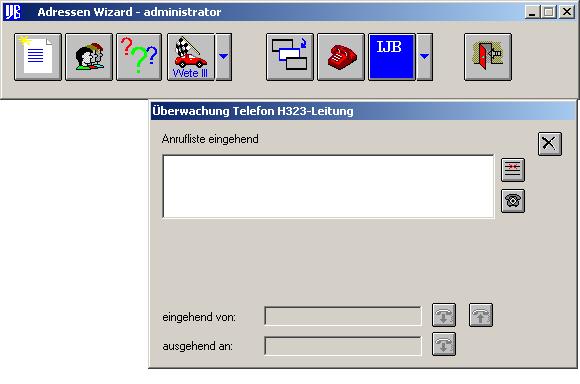
Task: Click the hang up icon next to eingehend von
Action: pyautogui.click(x=444, y=315)
